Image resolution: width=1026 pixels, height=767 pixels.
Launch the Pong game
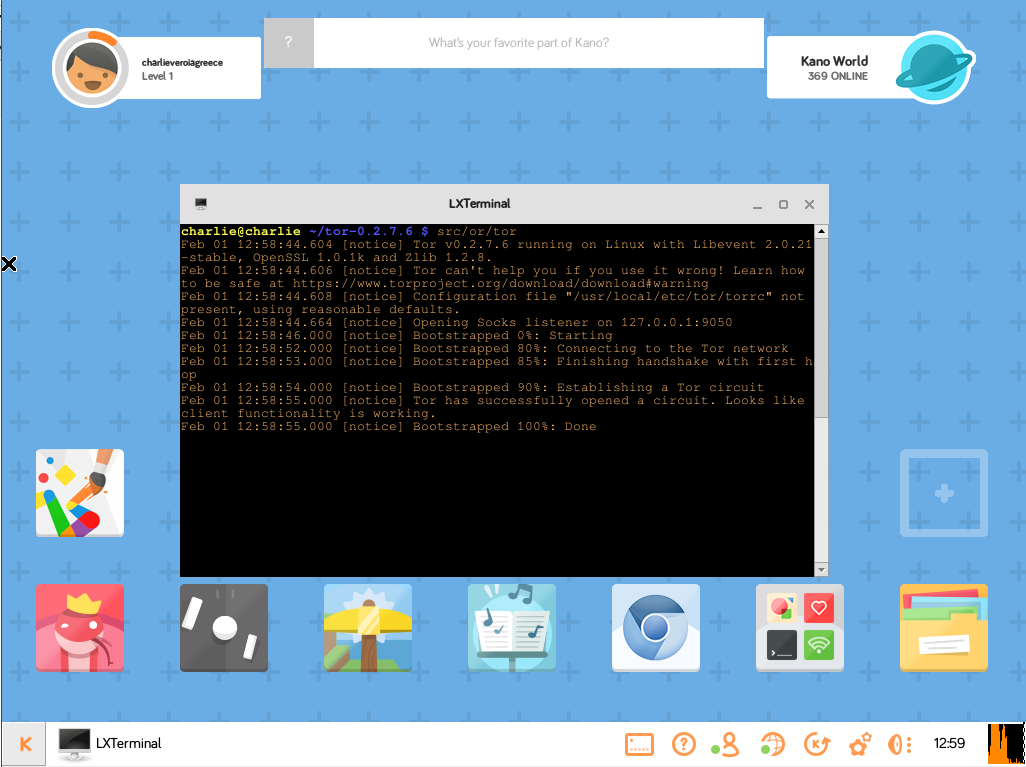point(224,627)
